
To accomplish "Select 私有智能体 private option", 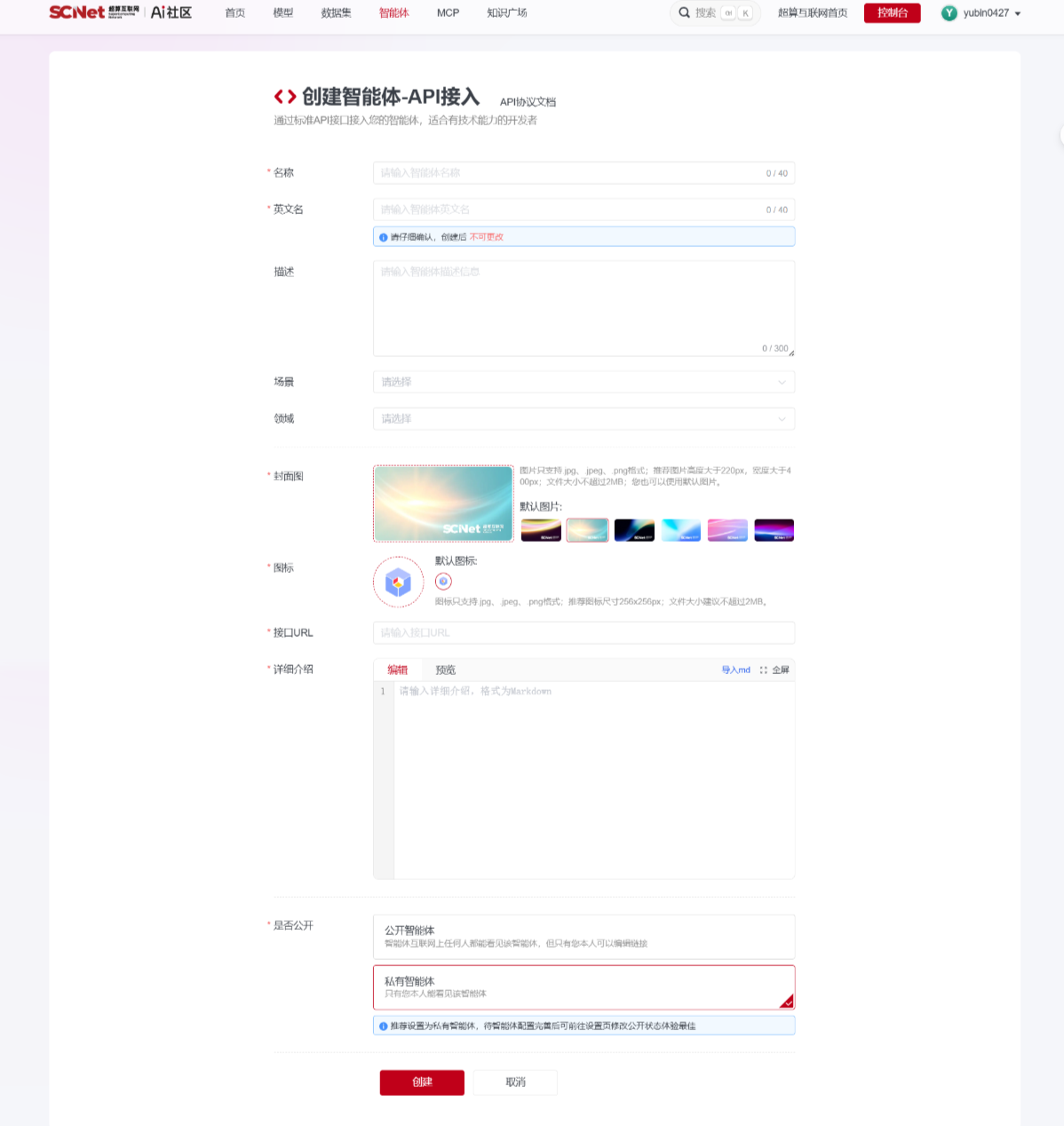I will point(584,987).
